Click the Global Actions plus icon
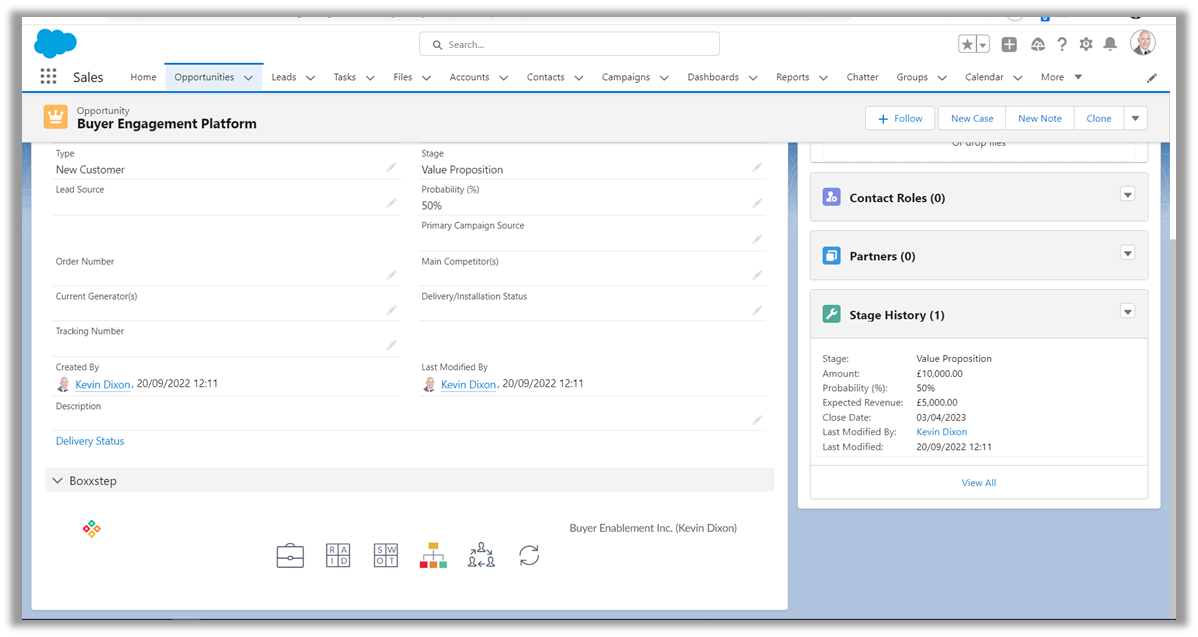This screenshot has width=1198, height=637. point(1009,44)
